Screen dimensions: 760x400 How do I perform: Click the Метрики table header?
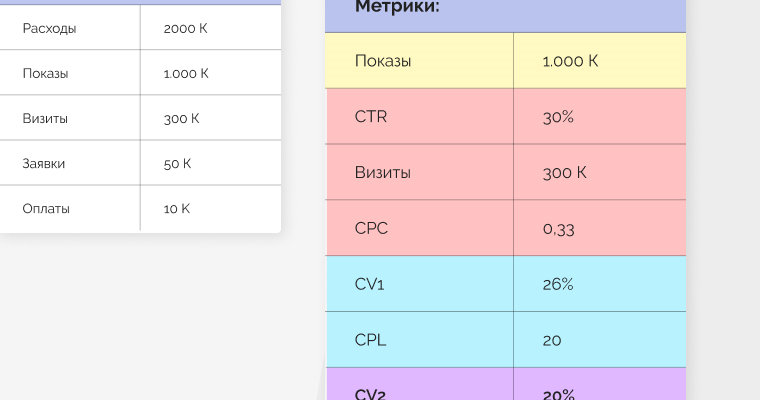(x=398, y=7)
